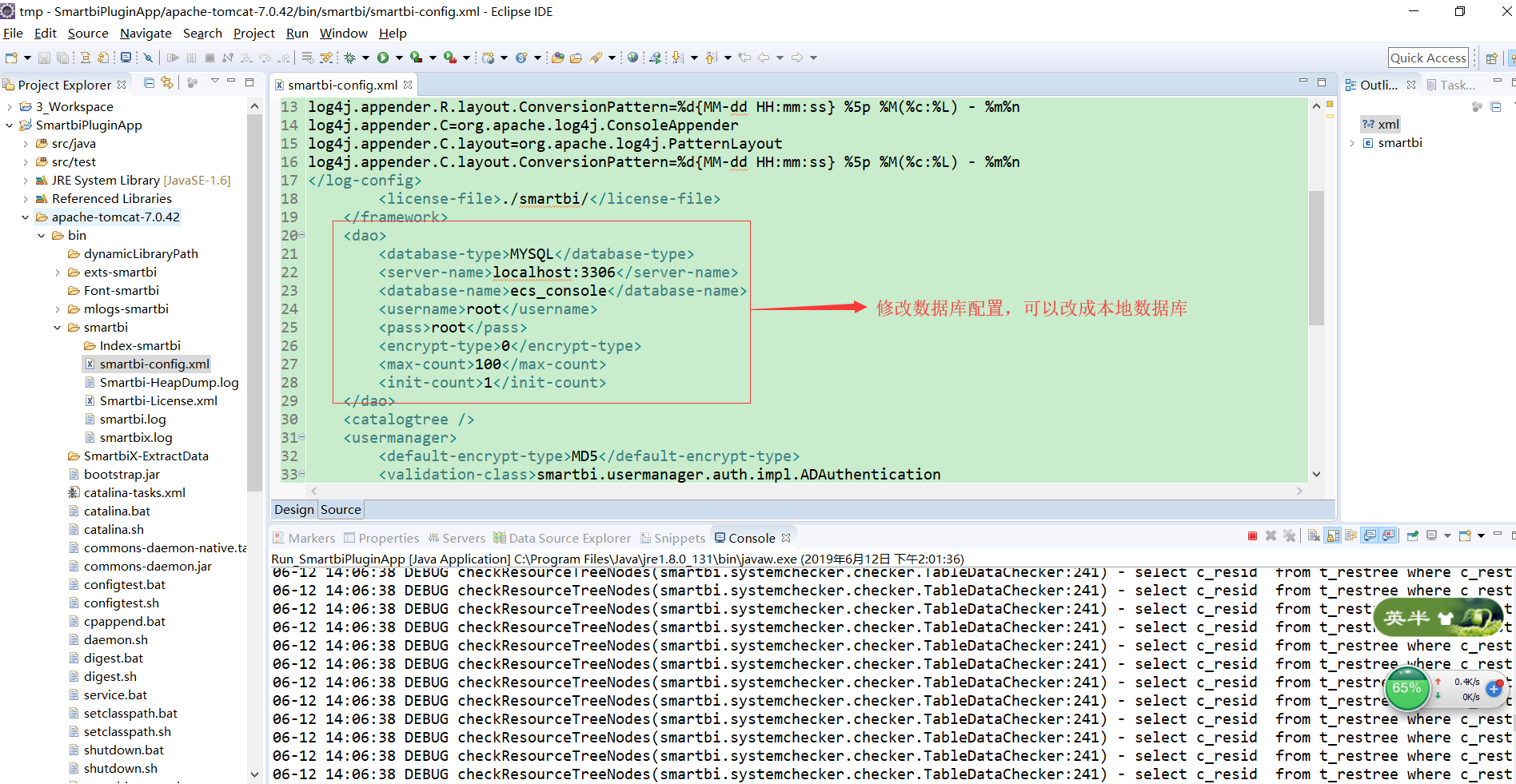
Task: Toggle Show Console on Standard Out
Action: [x=1370, y=536]
